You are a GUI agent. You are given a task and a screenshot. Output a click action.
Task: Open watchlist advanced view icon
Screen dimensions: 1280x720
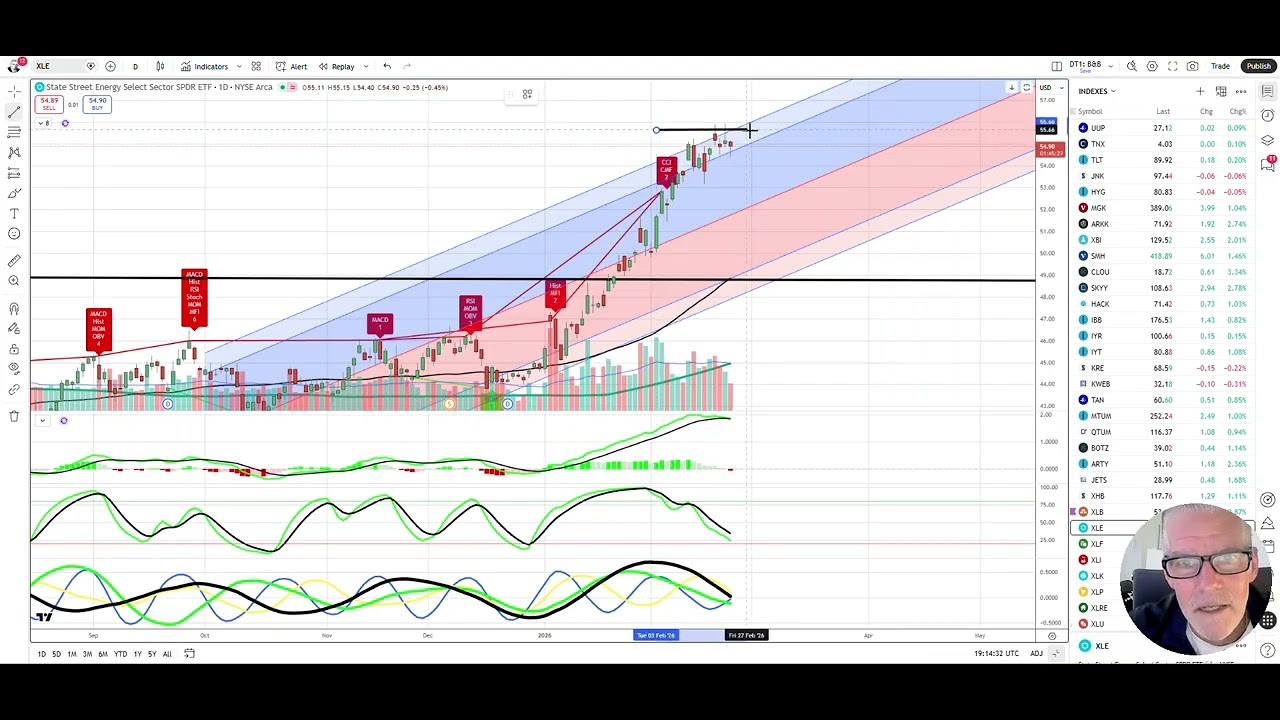[1221, 91]
